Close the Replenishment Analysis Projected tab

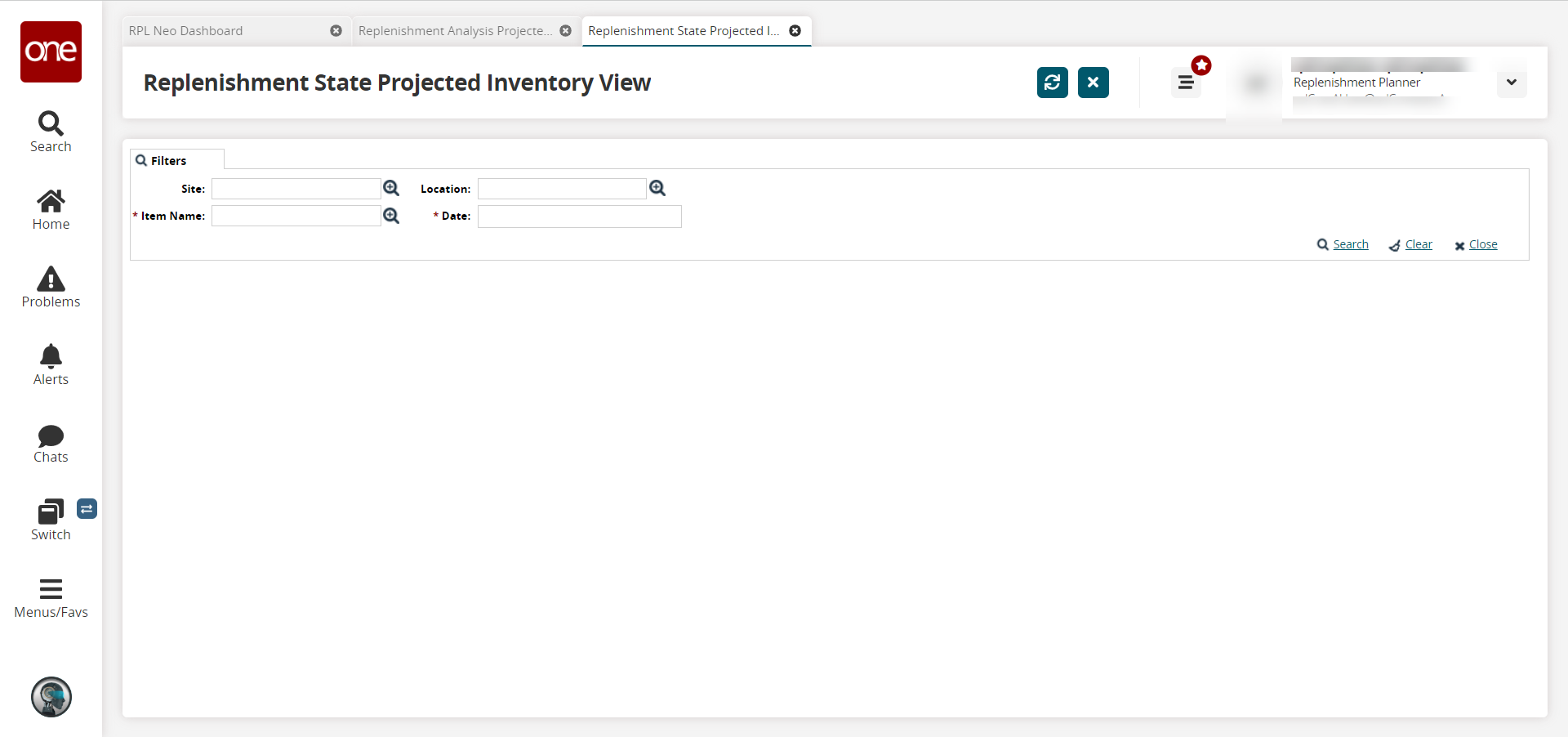(565, 31)
